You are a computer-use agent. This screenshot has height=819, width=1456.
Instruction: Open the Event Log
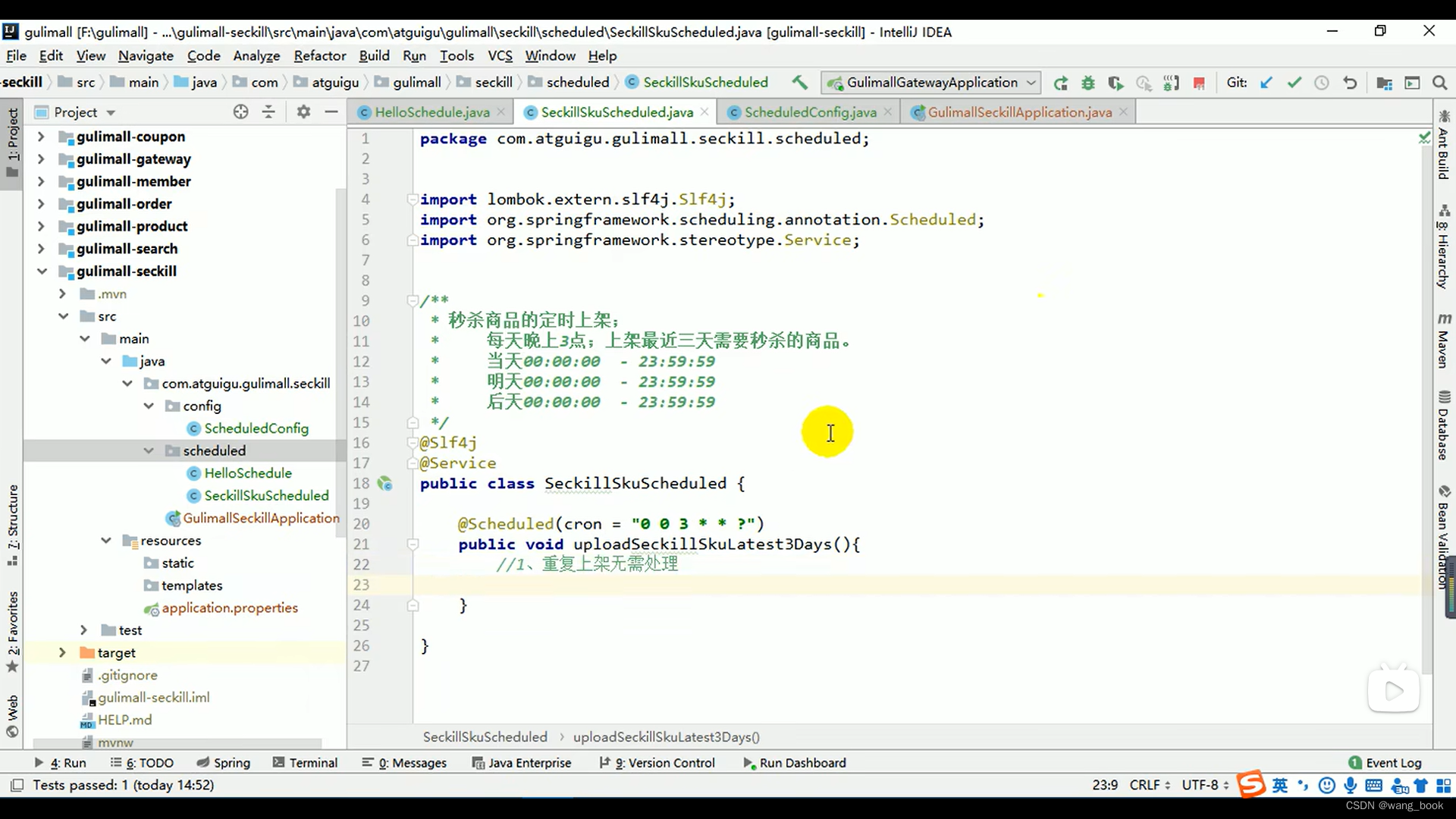coord(1385,762)
